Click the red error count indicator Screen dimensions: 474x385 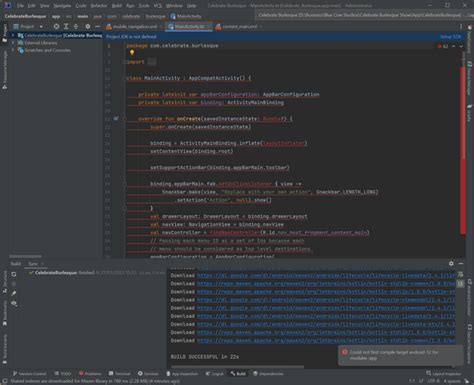click(x=443, y=46)
